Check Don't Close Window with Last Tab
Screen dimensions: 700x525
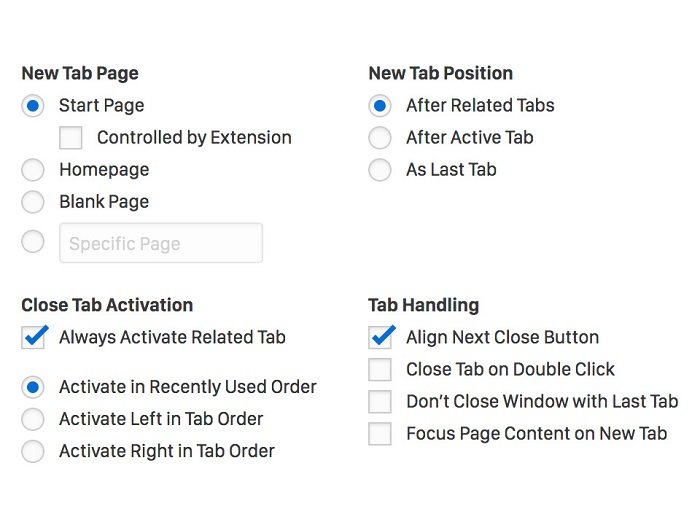tap(380, 402)
